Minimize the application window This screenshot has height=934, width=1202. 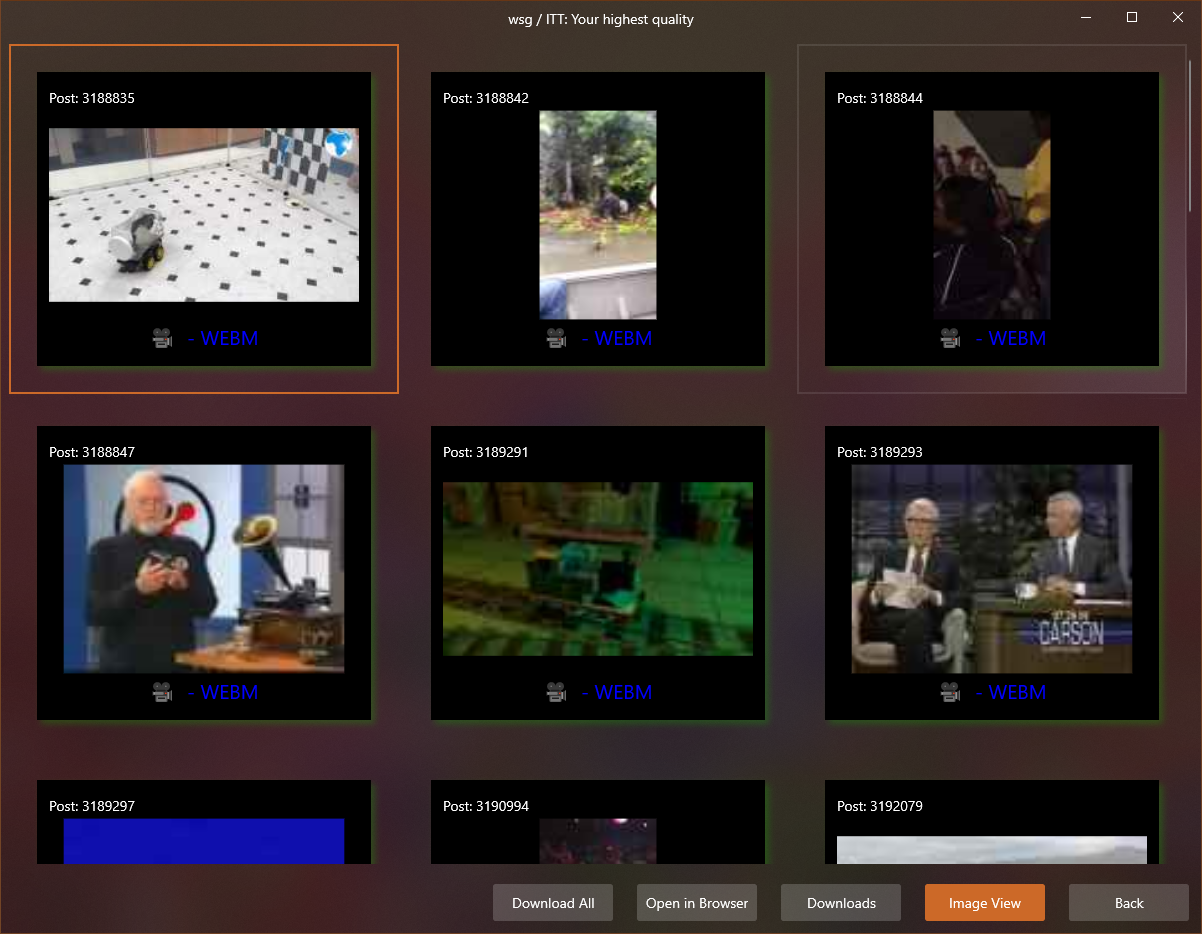pos(1086,17)
